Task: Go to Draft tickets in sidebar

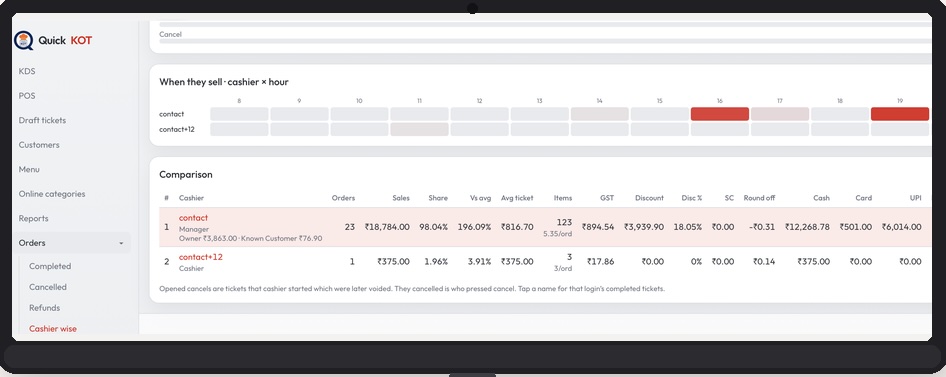Action: pyautogui.click(x=42, y=120)
